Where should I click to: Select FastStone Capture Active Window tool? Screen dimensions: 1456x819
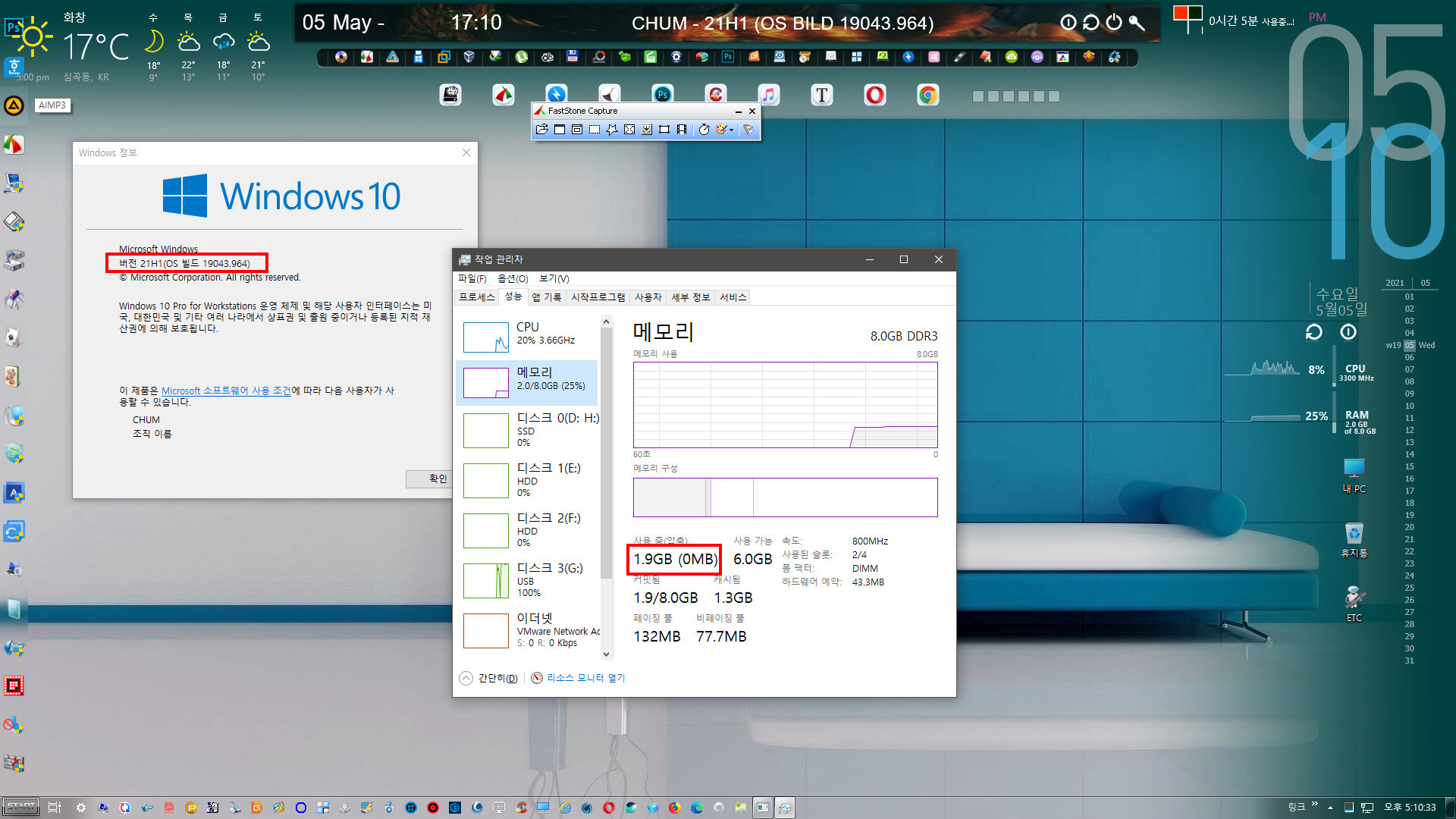click(x=560, y=130)
